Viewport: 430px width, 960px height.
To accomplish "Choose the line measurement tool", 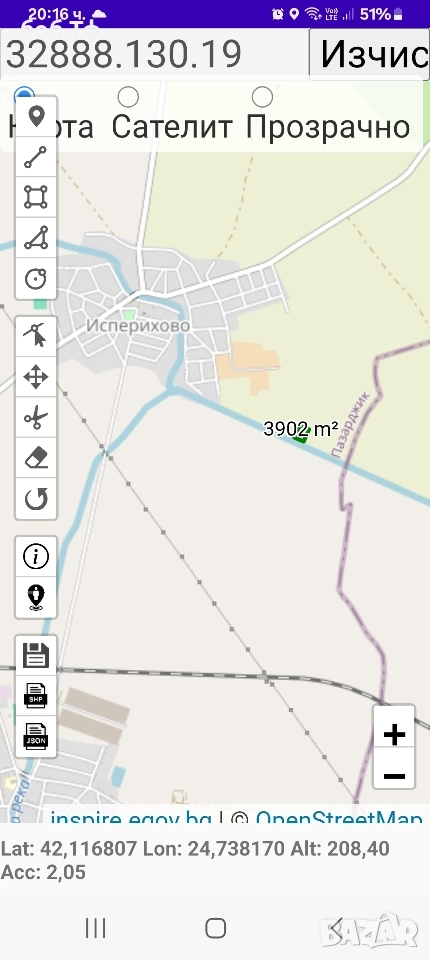I will [x=36, y=157].
